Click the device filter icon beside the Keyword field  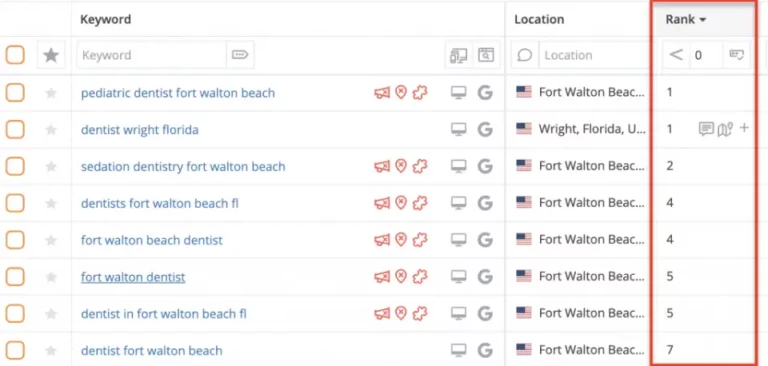[x=458, y=55]
